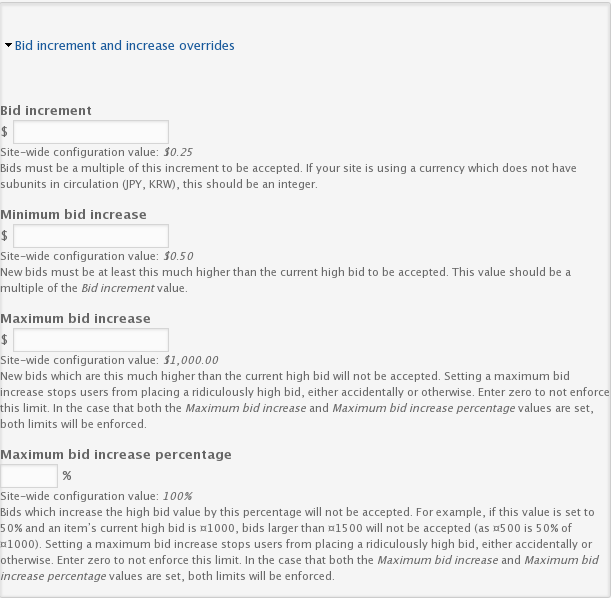Viewport: 611px width, 598px height.
Task: Select the Maximum bid increase input box
Action: [91, 340]
